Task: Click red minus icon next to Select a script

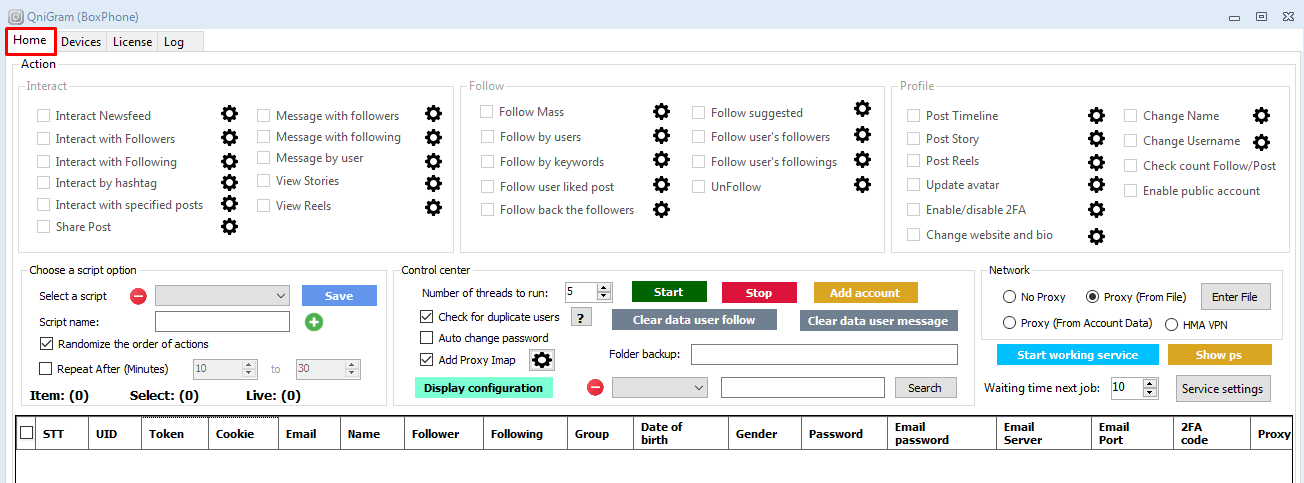Action: [x=139, y=296]
